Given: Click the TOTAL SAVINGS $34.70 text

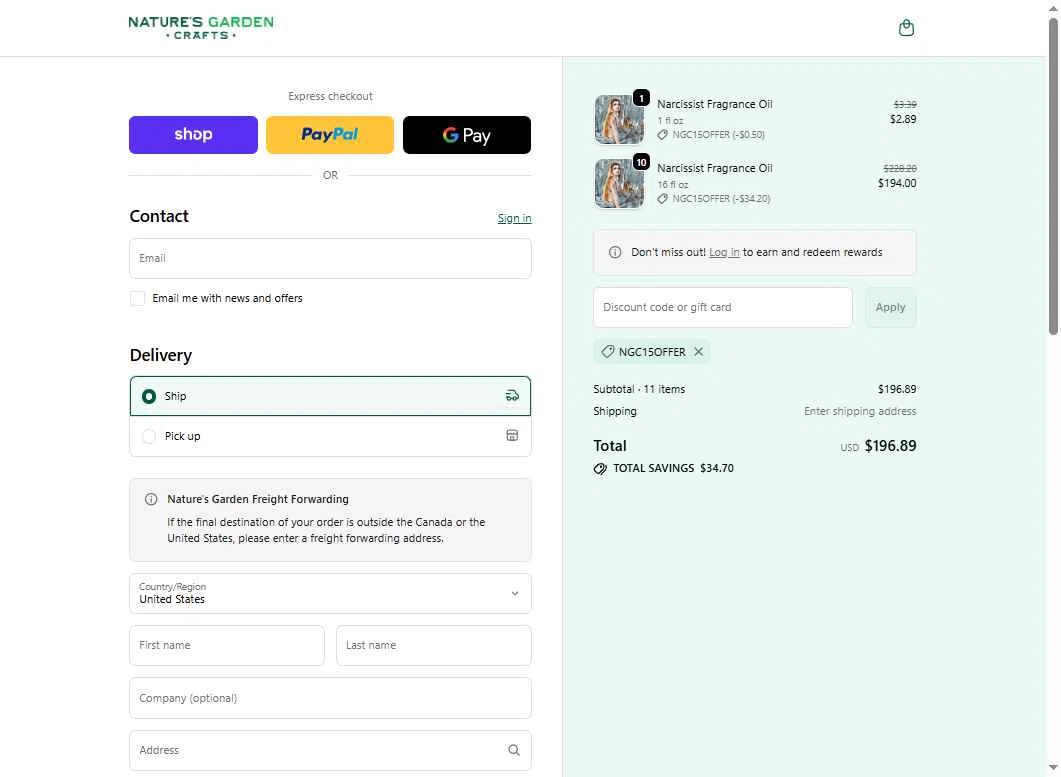Looking at the screenshot, I should [673, 468].
